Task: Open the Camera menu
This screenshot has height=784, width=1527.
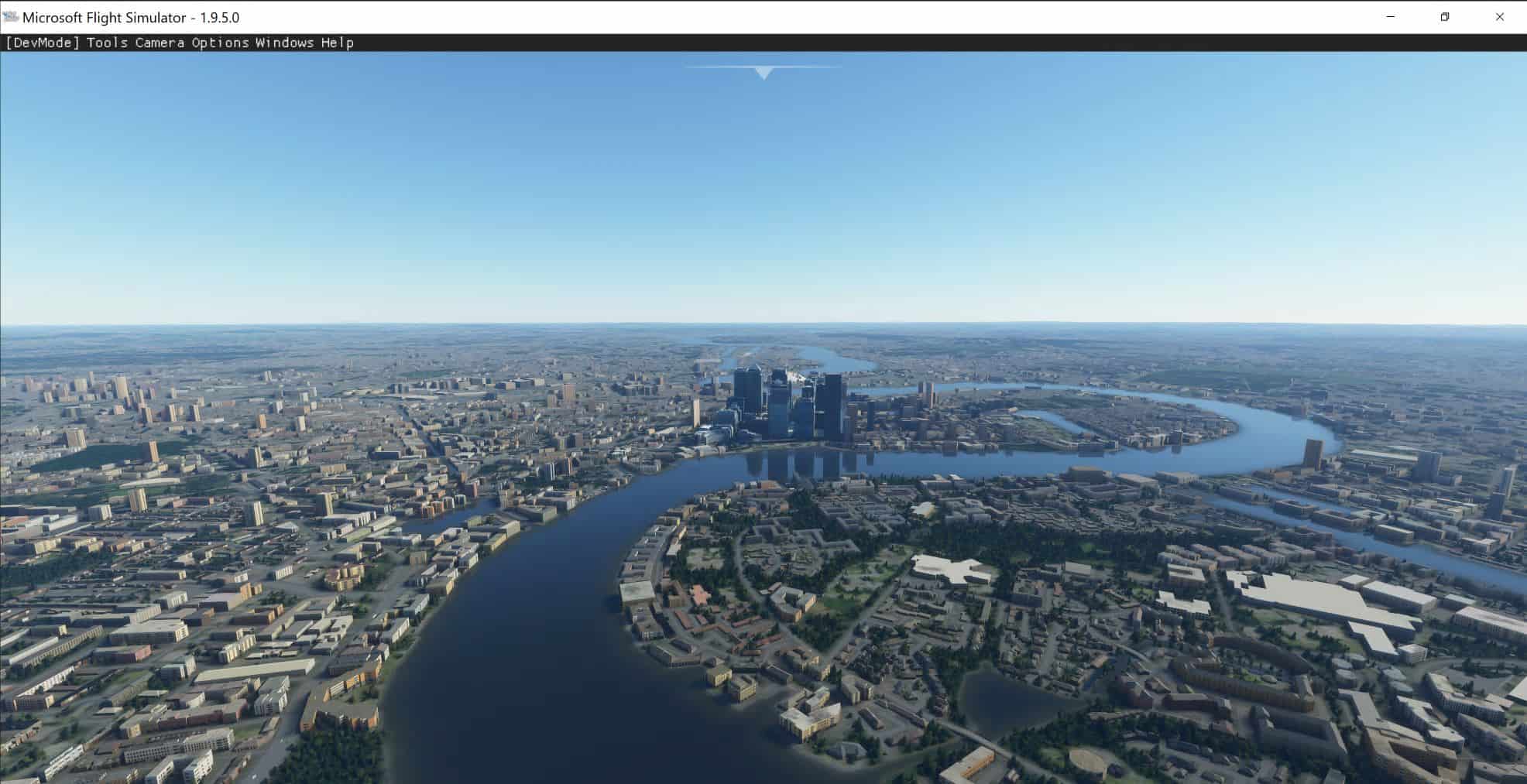Action: [x=160, y=43]
